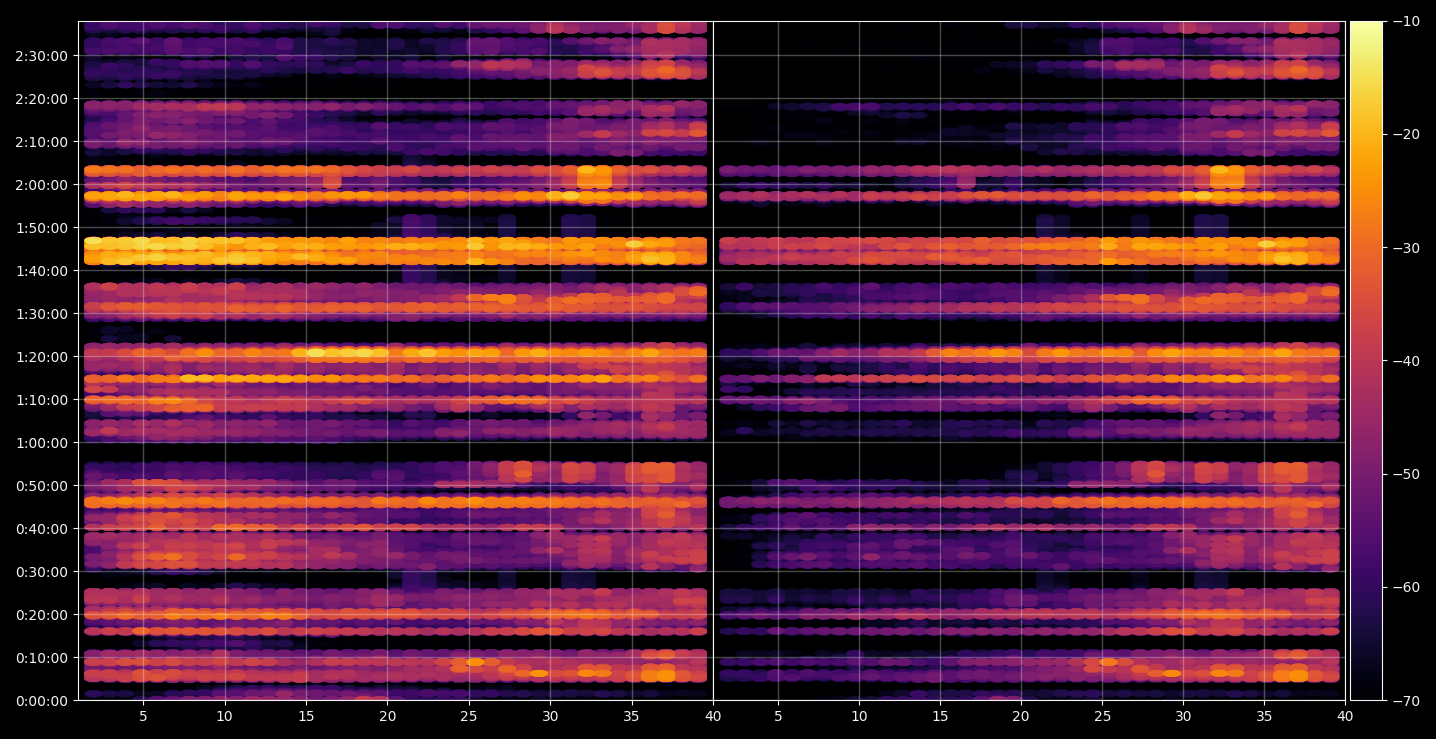Pick the 1:30:00 time label
The height and width of the screenshot is (739, 1436).
pyautogui.click(x=41, y=314)
